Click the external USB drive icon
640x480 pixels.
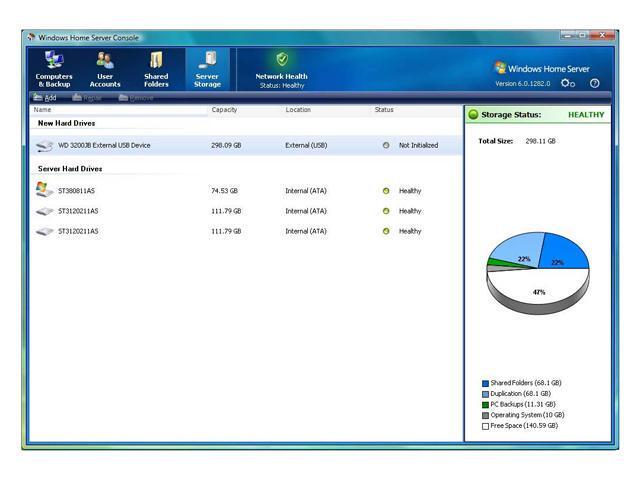(x=44, y=145)
